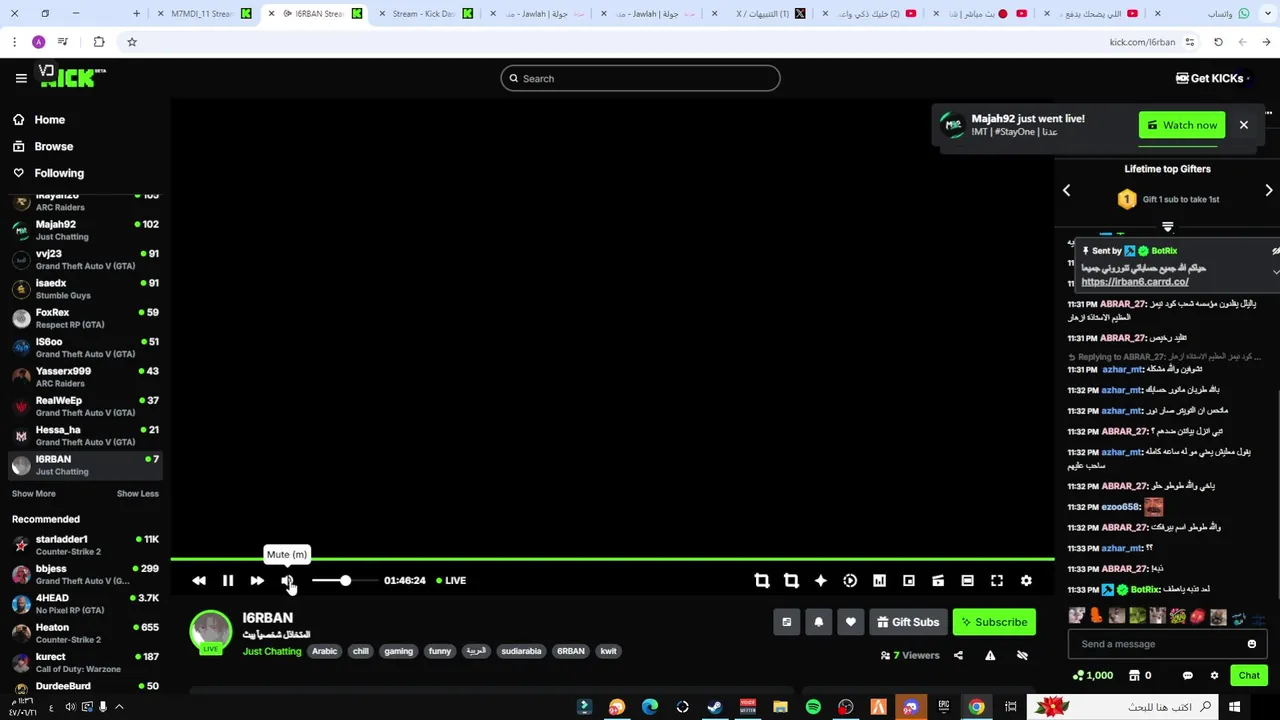Click first crop icon in player controls
The image size is (1280, 720).
point(762,581)
